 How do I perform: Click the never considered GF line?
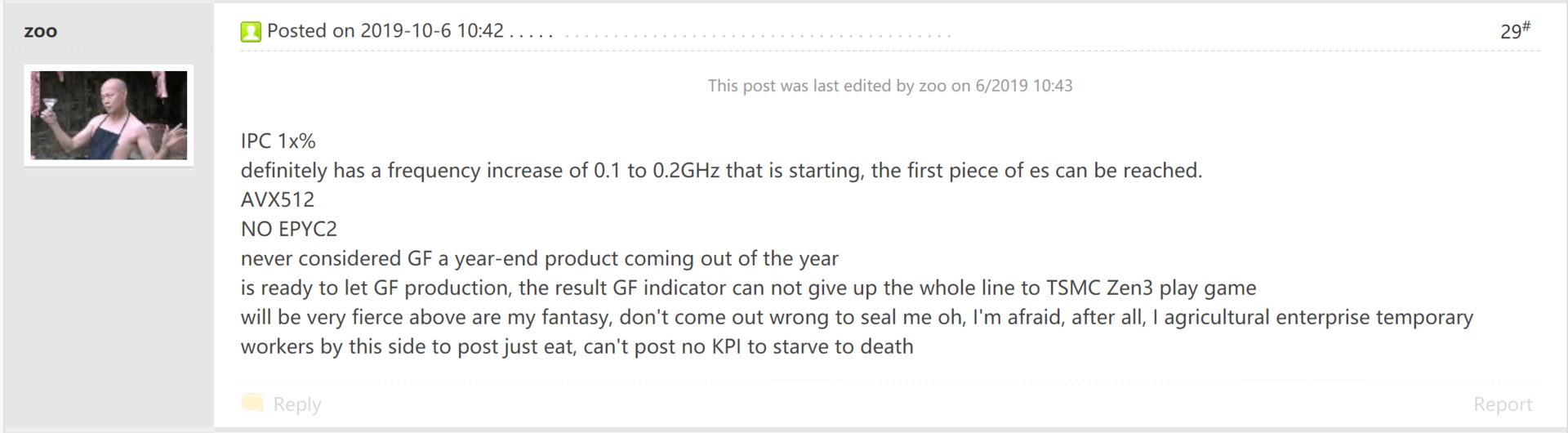[540, 258]
